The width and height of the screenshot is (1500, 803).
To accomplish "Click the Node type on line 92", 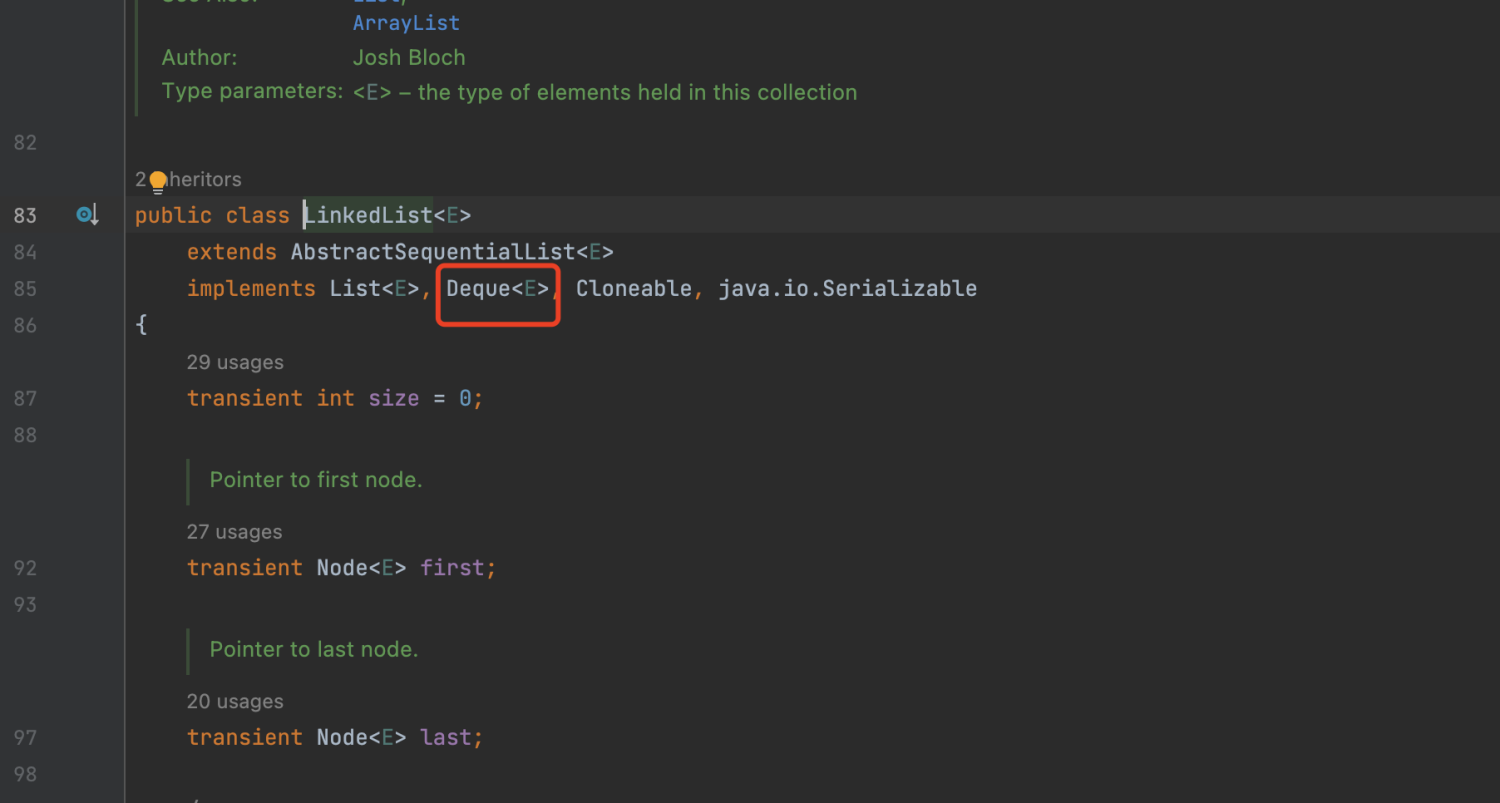I will click(x=342, y=568).
